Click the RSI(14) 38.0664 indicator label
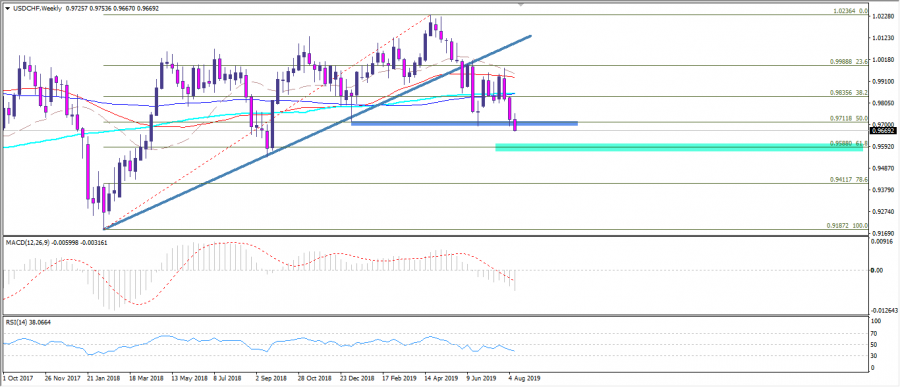The width and height of the screenshot is (900, 387). click(x=27, y=323)
